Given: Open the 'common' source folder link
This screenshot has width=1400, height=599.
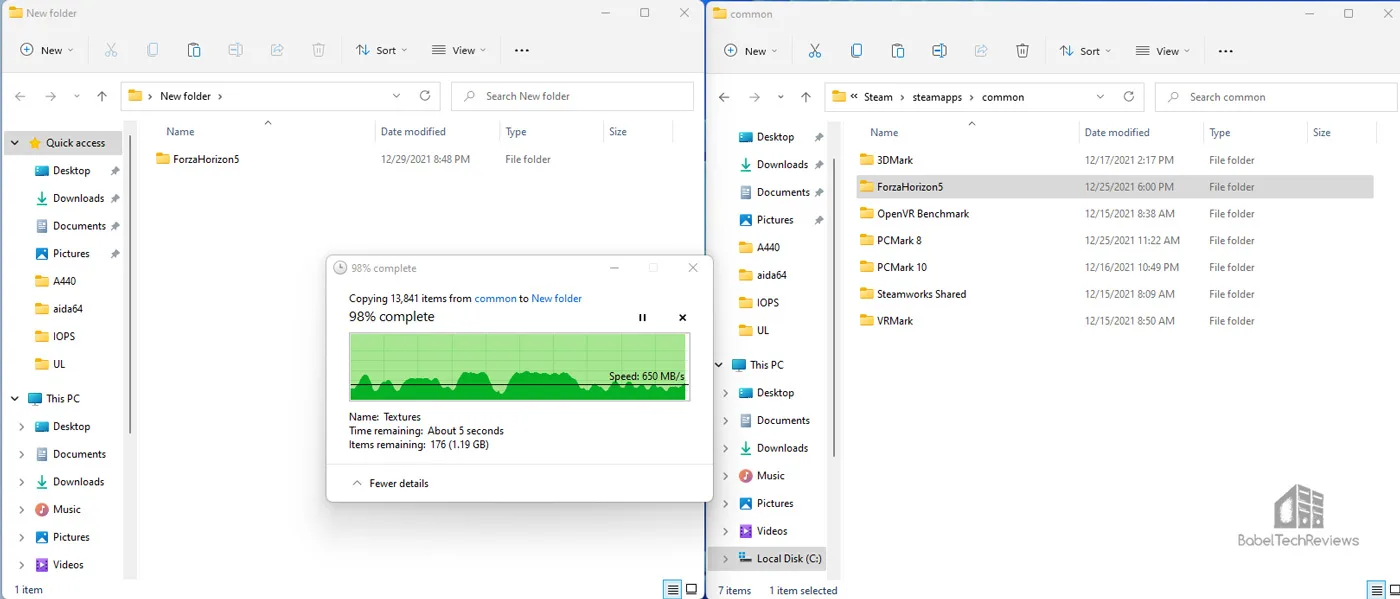Looking at the screenshot, I should coord(495,298).
